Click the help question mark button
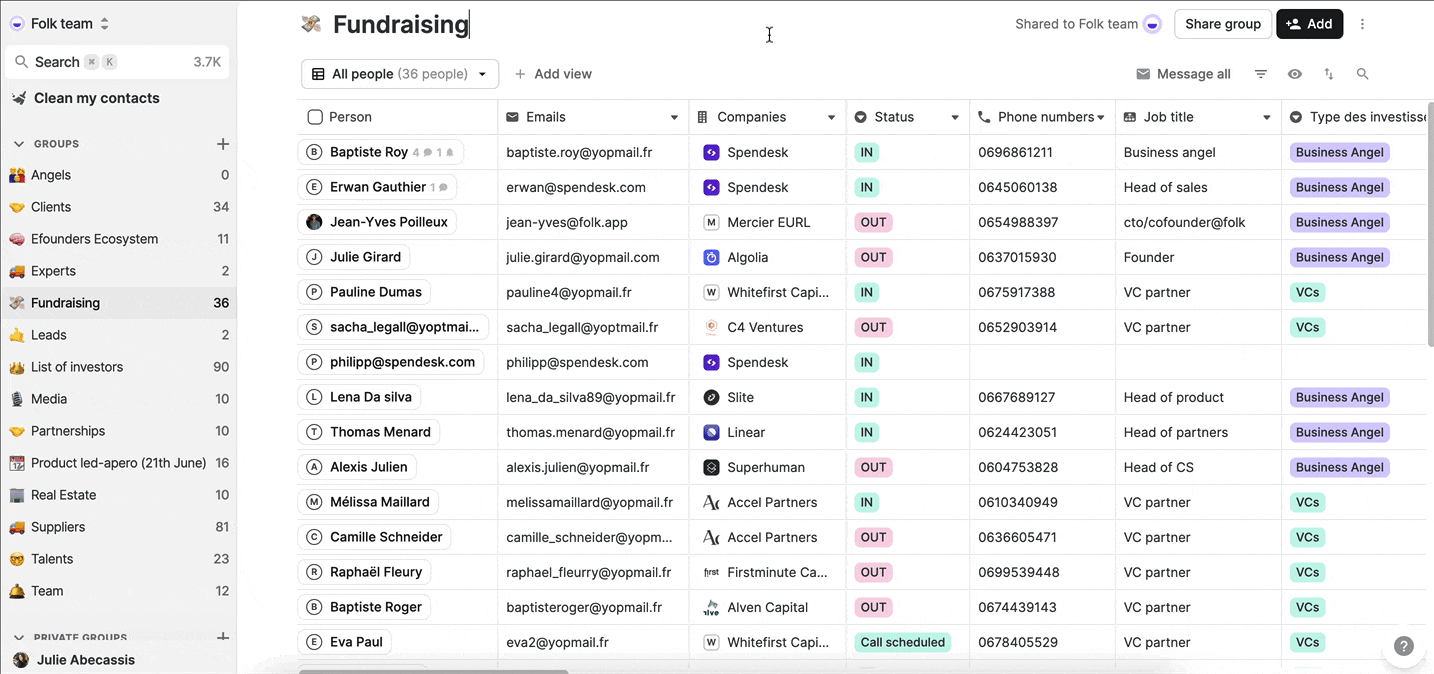This screenshot has height=674, width=1434. click(x=1404, y=646)
